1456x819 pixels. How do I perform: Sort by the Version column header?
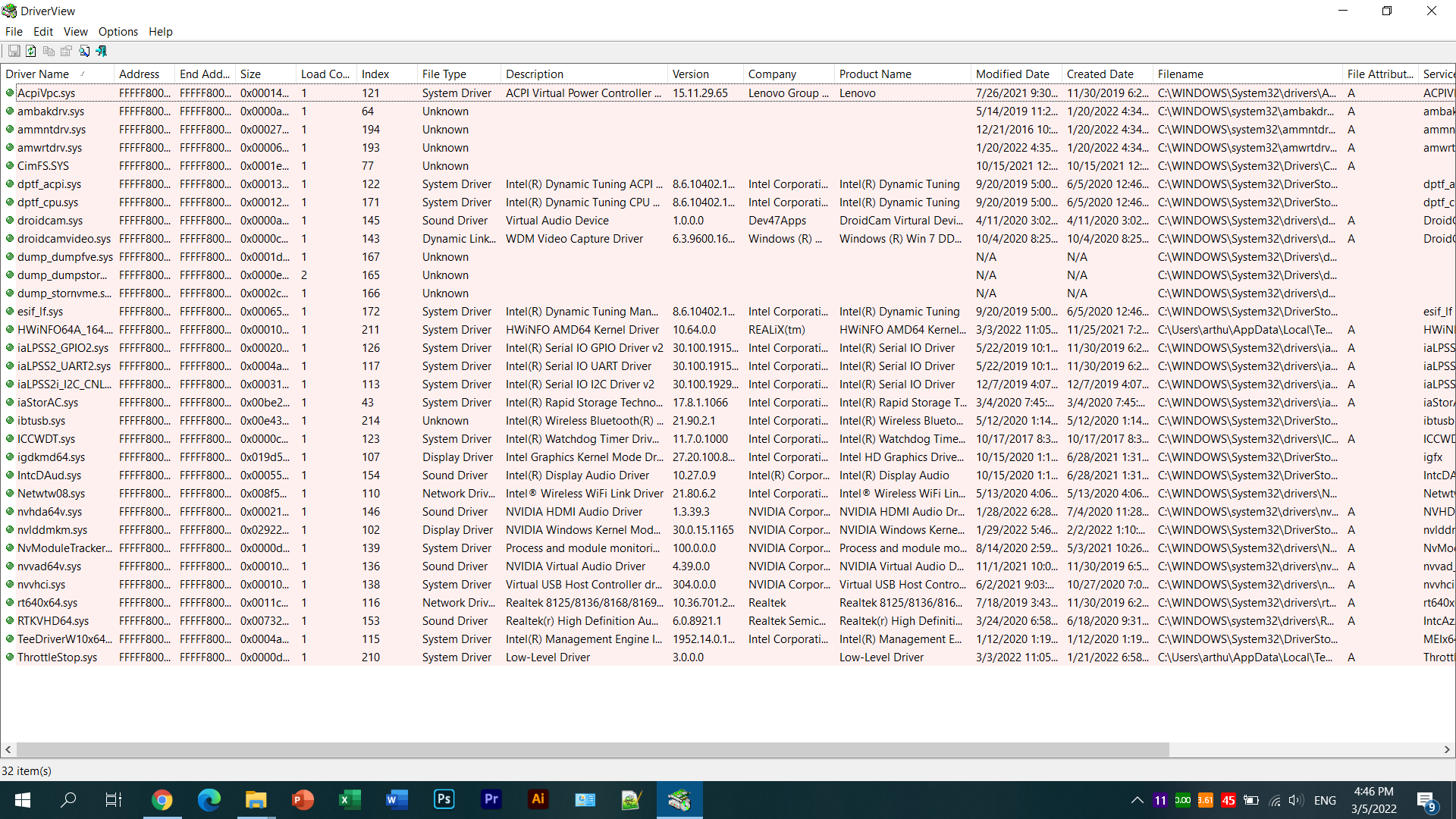[x=705, y=74]
